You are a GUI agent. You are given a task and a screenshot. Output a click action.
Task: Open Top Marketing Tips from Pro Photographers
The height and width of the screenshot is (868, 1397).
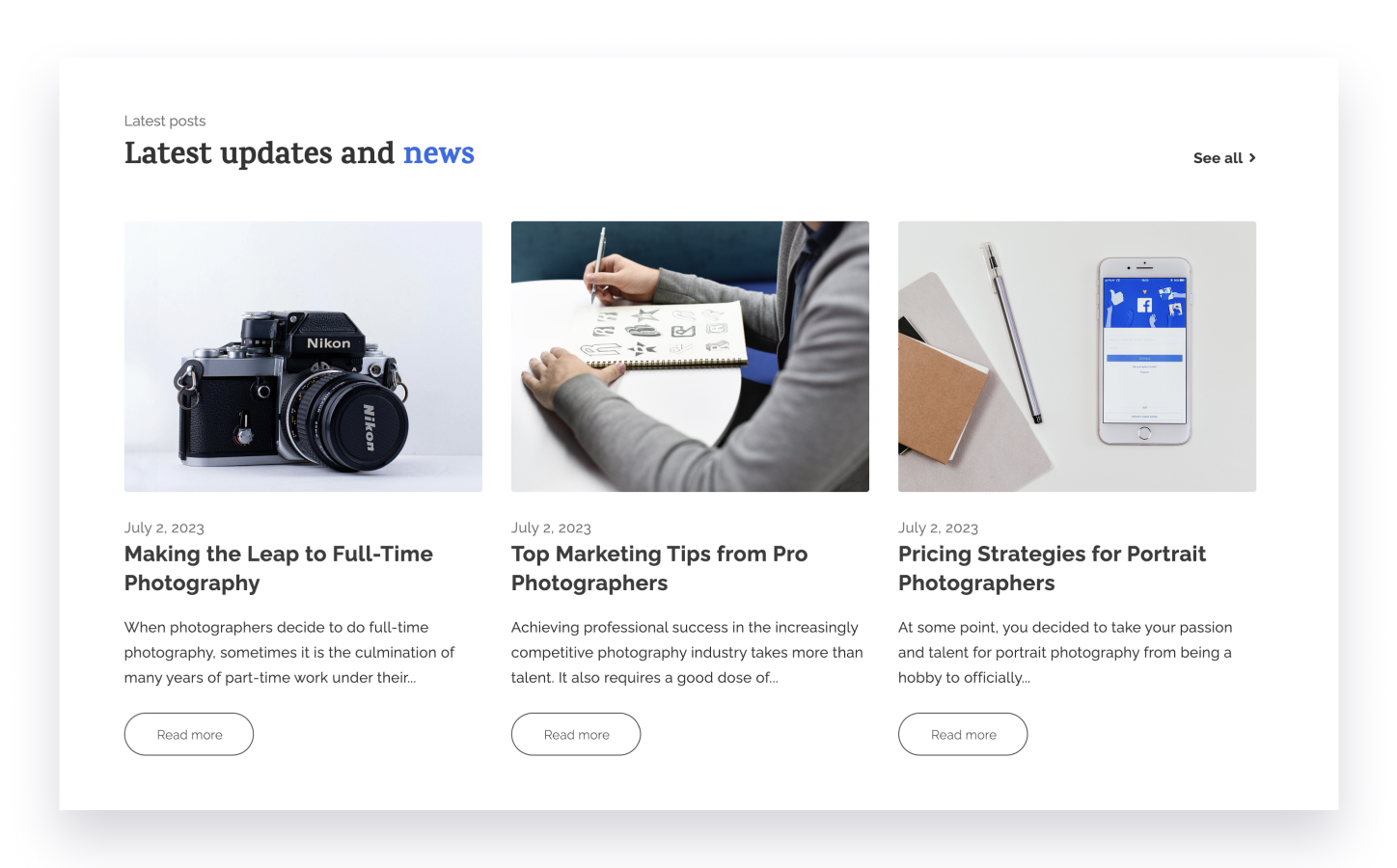659,568
